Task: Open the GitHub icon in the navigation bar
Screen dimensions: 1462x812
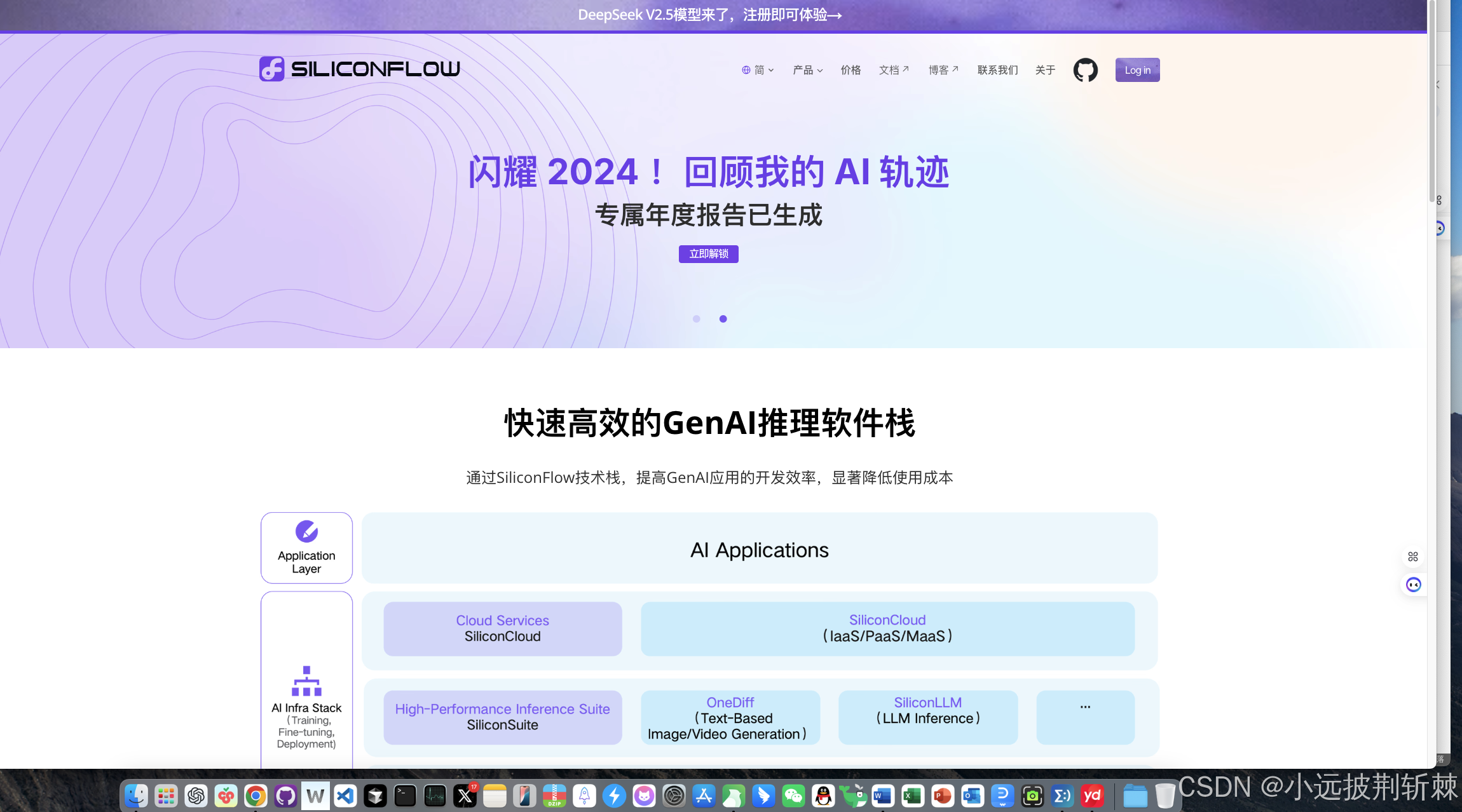Action: coord(1085,70)
